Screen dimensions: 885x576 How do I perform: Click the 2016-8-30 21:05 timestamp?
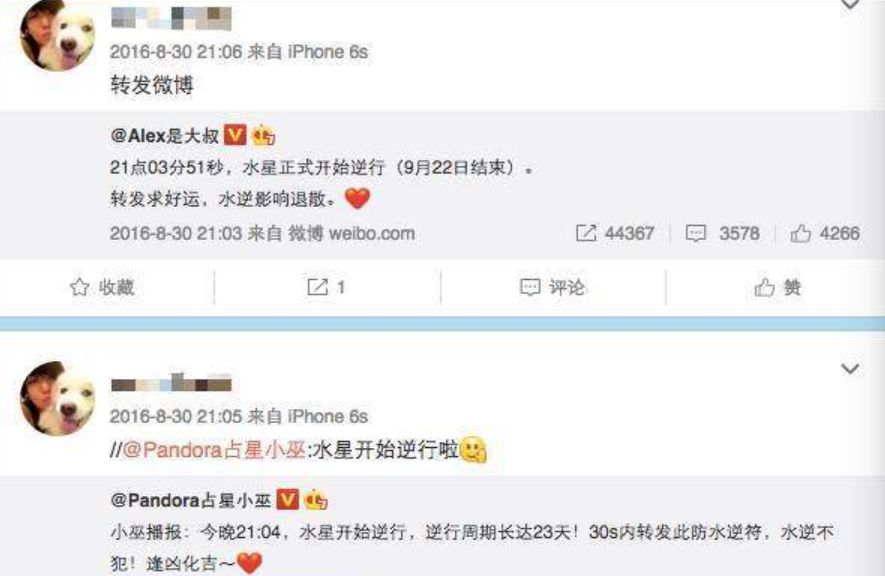pyautogui.click(x=176, y=416)
